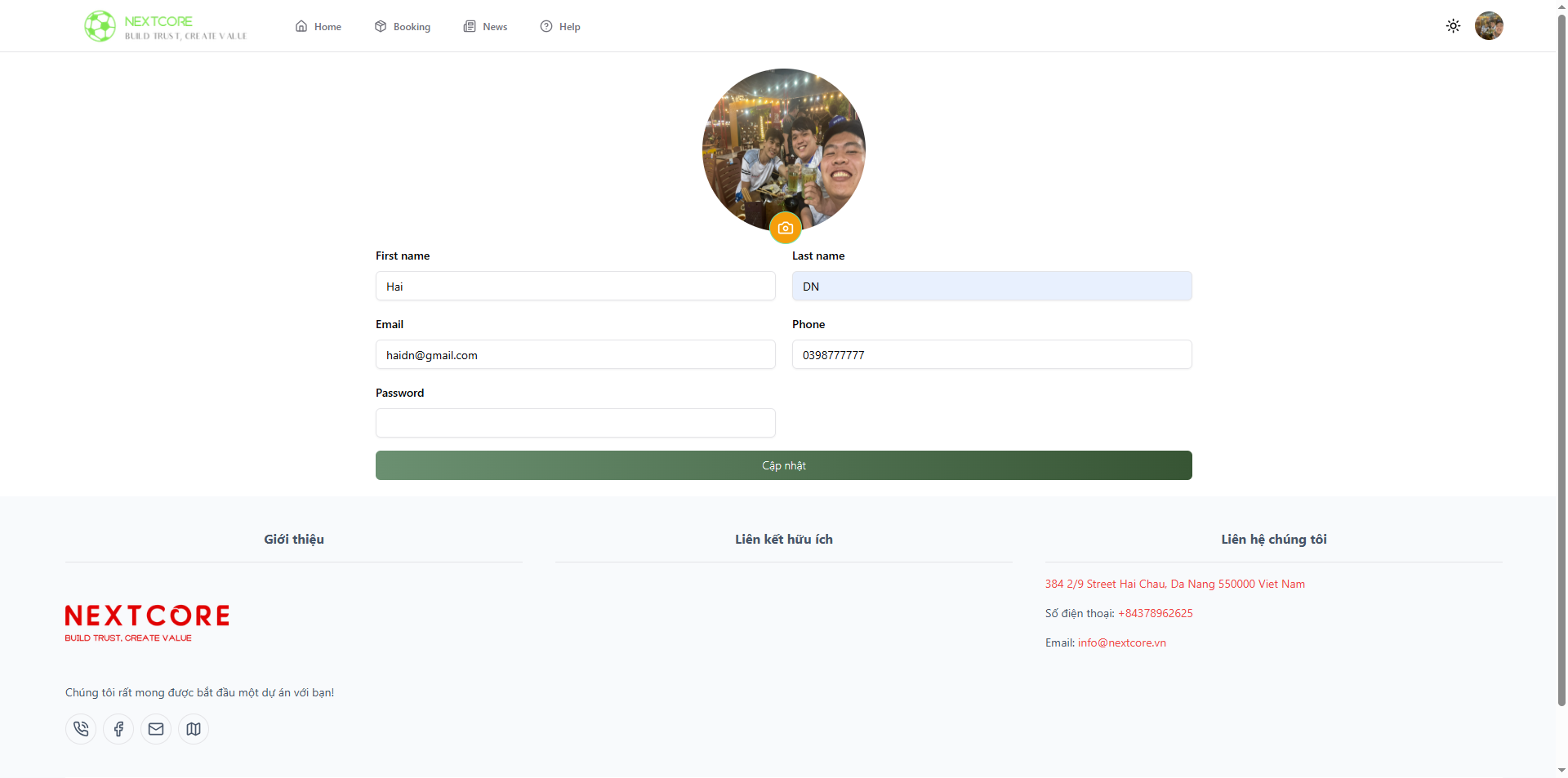This screenshot has width=1568, height=778.
Task: Open the map icon in footer
Action: point(194,729)
